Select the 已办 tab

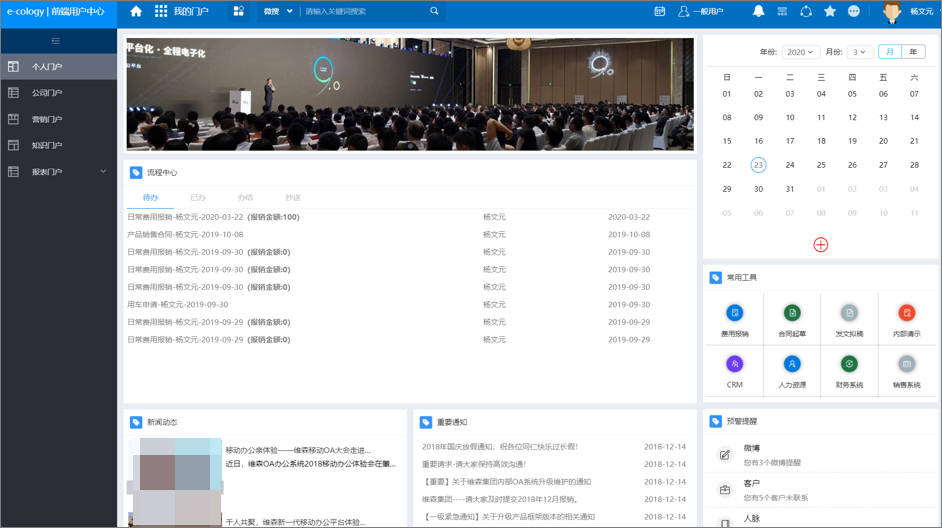tap(198, 198)
